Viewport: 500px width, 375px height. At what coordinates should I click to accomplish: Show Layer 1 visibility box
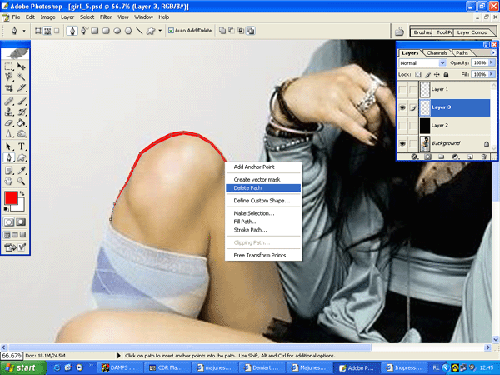[x=403, y=89]
